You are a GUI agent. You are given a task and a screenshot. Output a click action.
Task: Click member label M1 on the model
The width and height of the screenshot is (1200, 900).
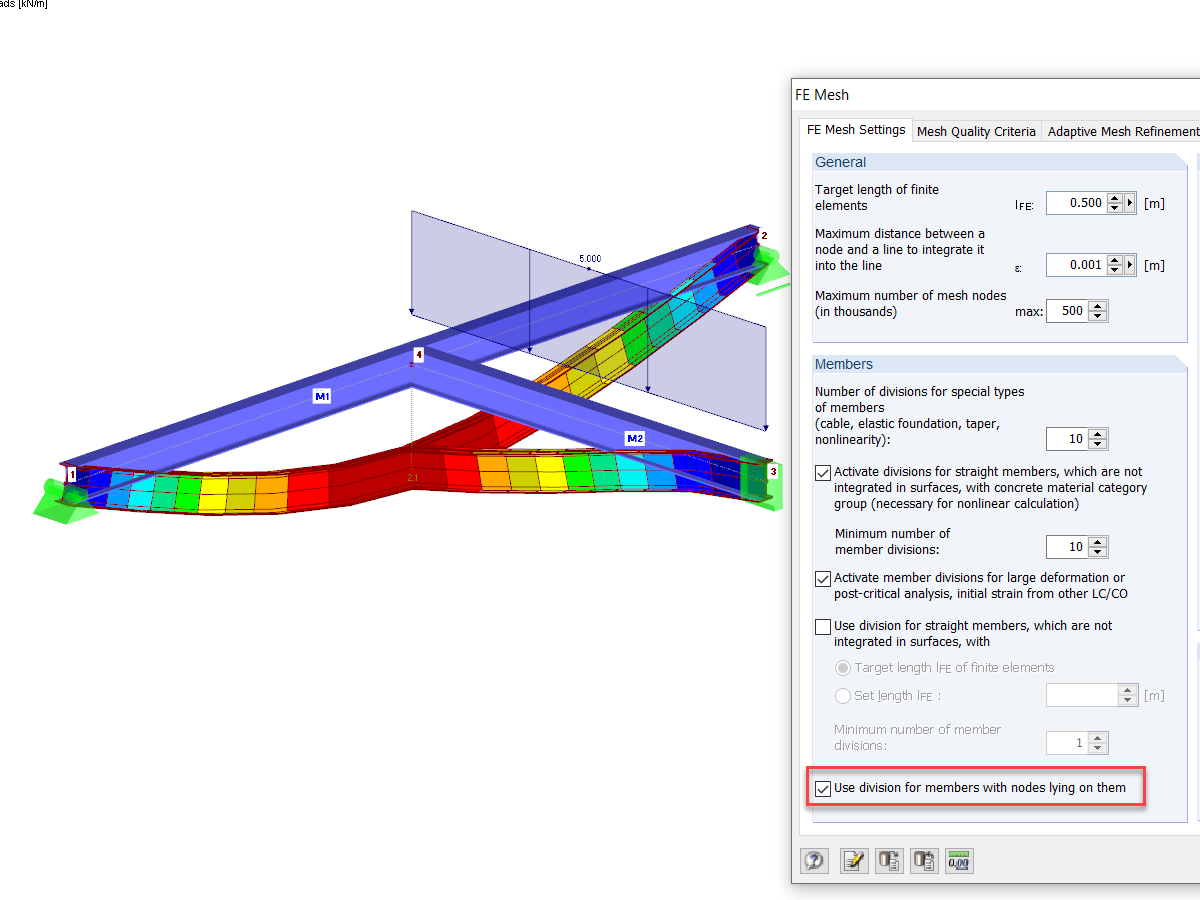pyautogui.click(x=321, y=396)
